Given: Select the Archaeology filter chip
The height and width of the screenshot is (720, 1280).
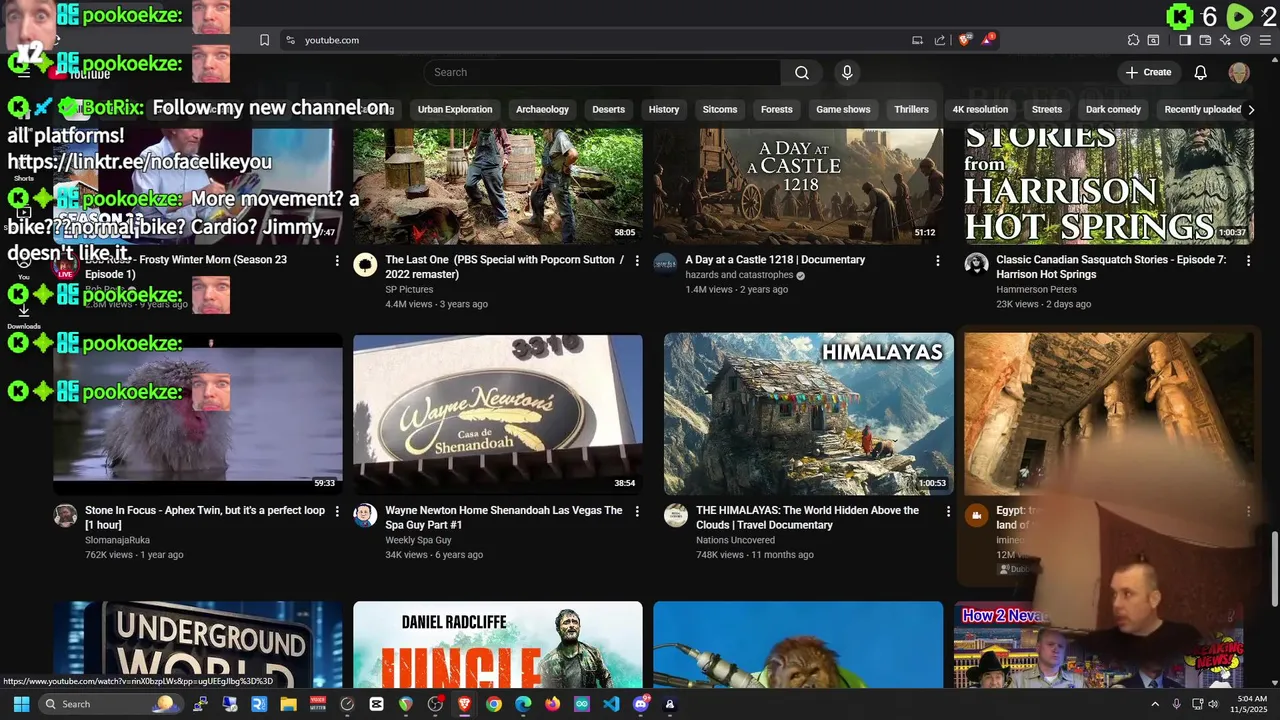Looking at the screenshot, I should click(x=542, y=109).
